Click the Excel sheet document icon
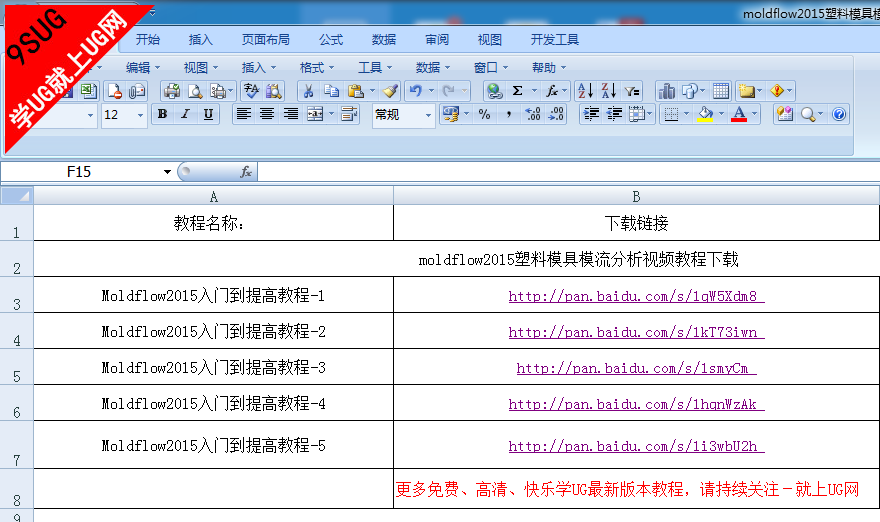This screenshot has height=522, width=880. tap(89, 91)
